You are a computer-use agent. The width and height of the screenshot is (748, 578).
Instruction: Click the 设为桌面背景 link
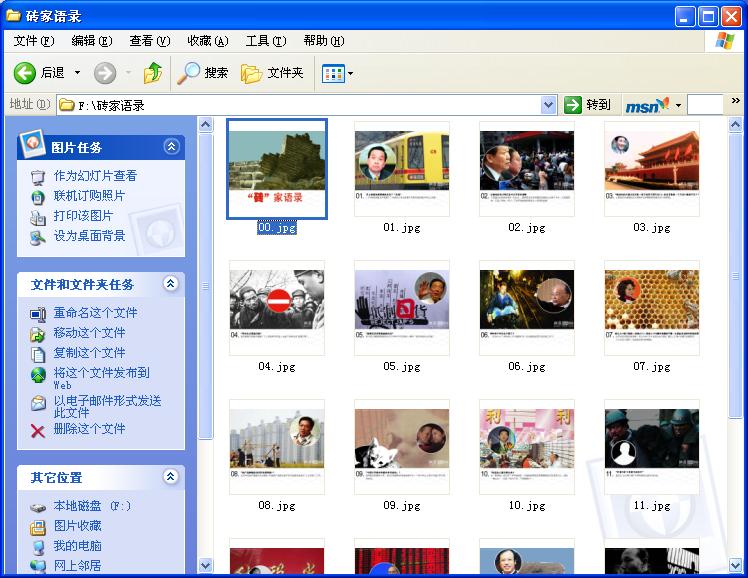[90, 236]
